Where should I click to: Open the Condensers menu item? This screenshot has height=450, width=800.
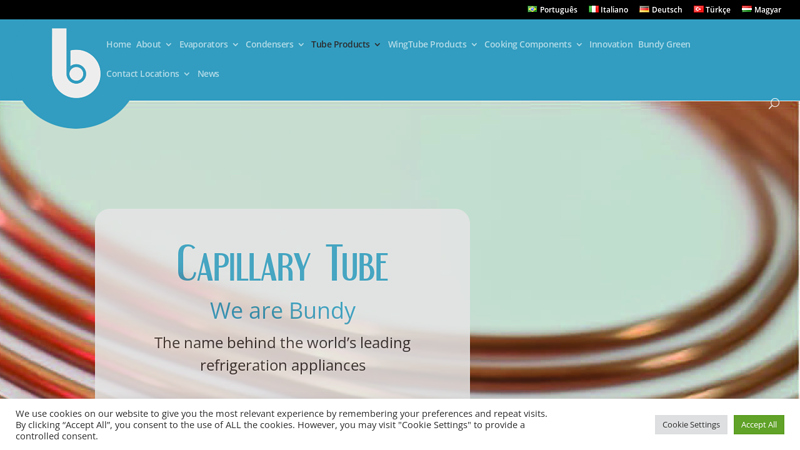(269, 44)
